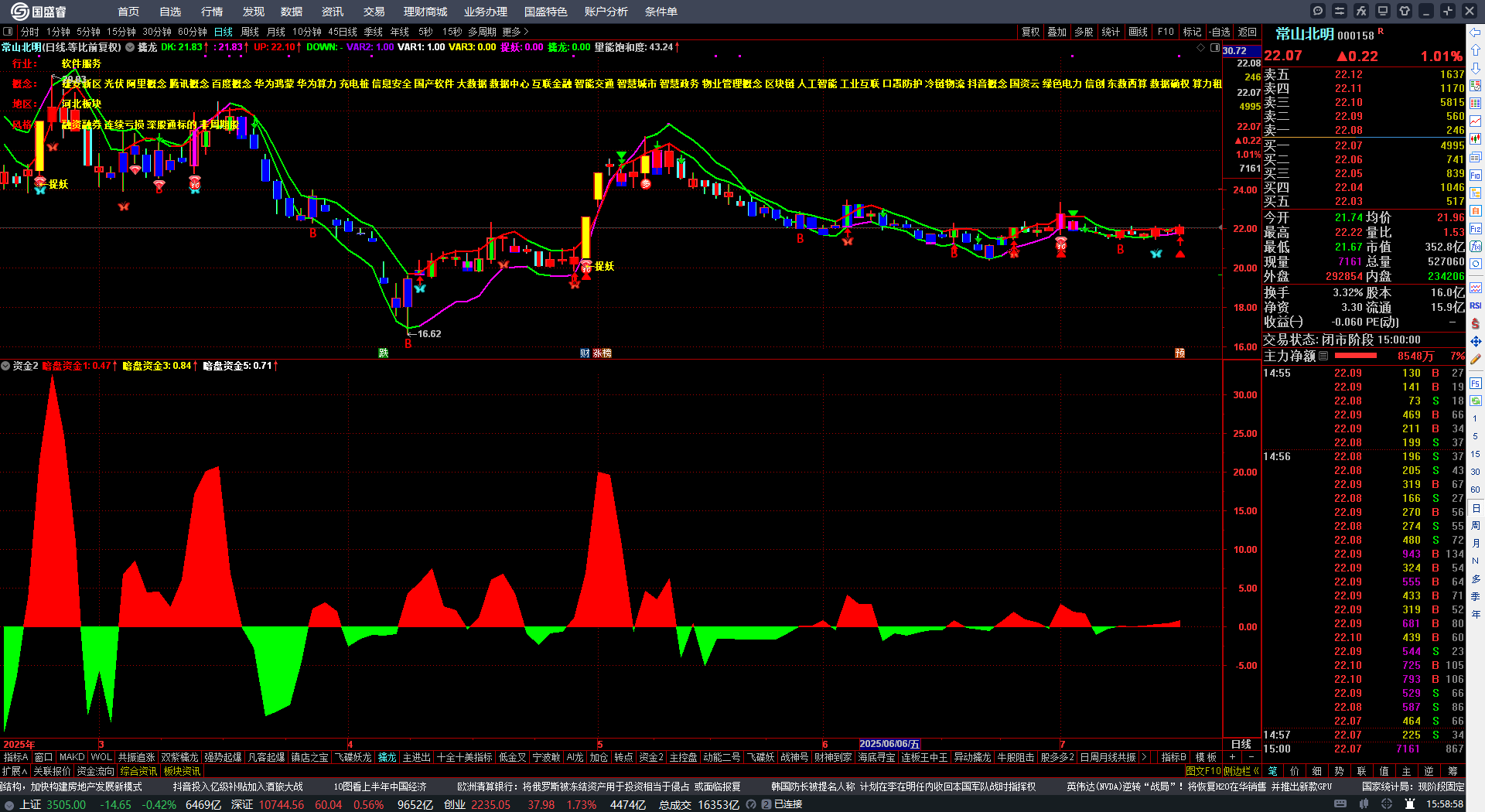This screenshot has width=1485, height=812.
Task: Click the + zoom in button
Action: (1233, 757)
